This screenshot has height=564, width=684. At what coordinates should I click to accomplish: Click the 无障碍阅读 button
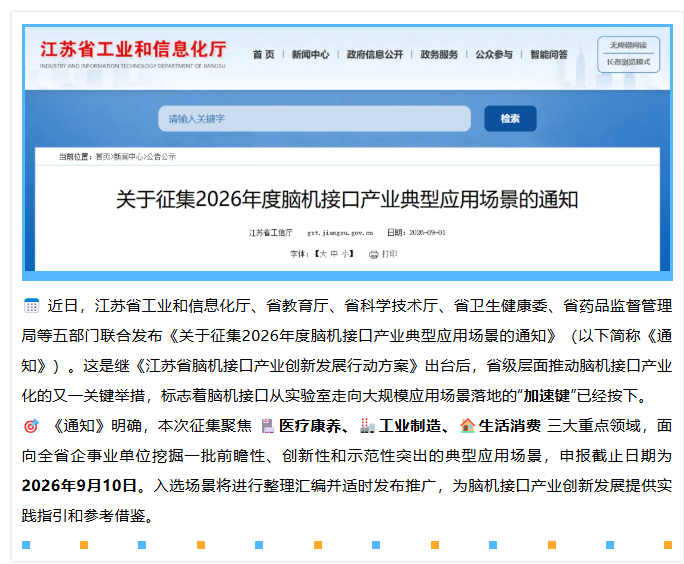coord(628,45)
